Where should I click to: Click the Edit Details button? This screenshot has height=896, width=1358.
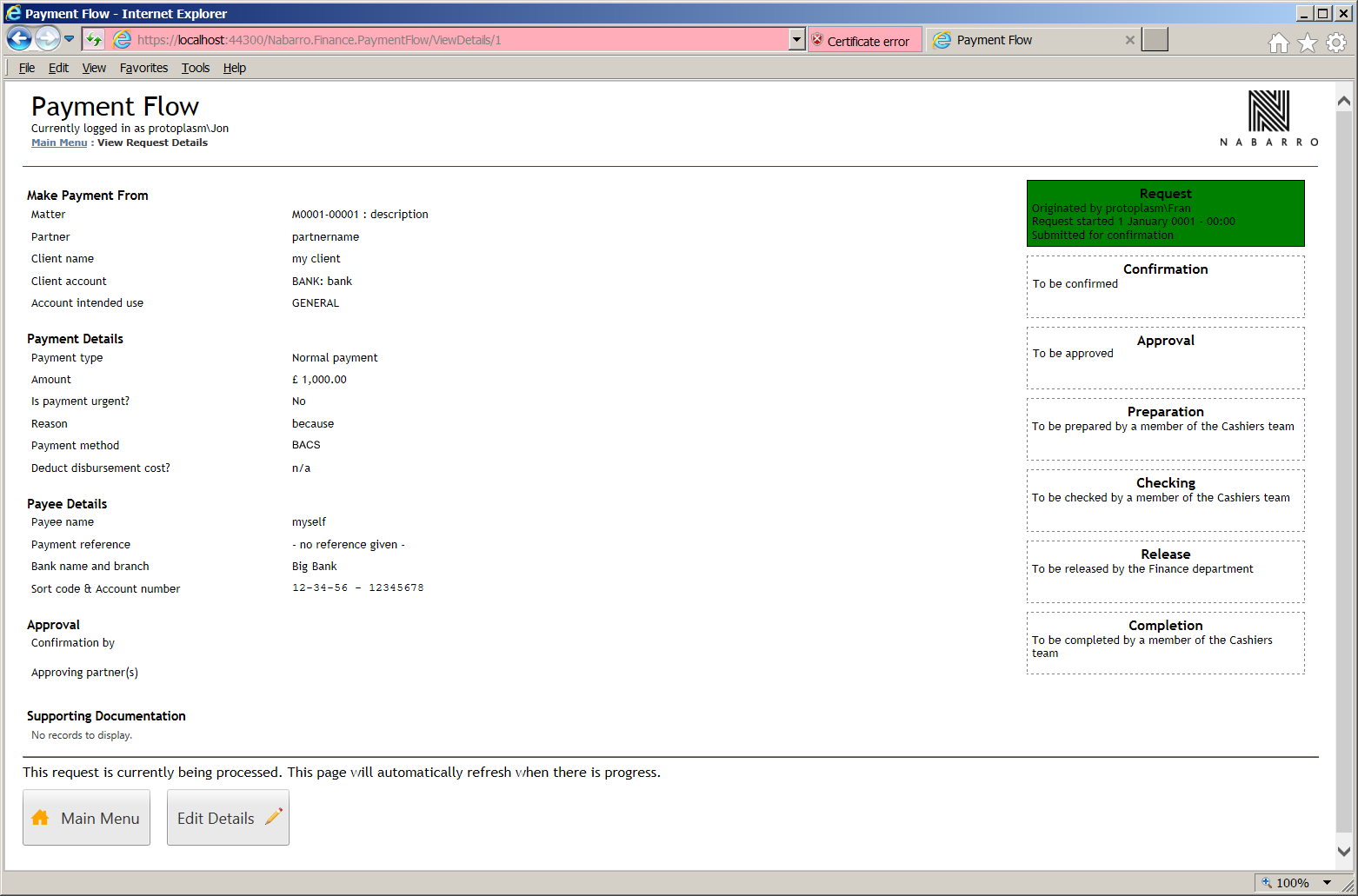228,818
